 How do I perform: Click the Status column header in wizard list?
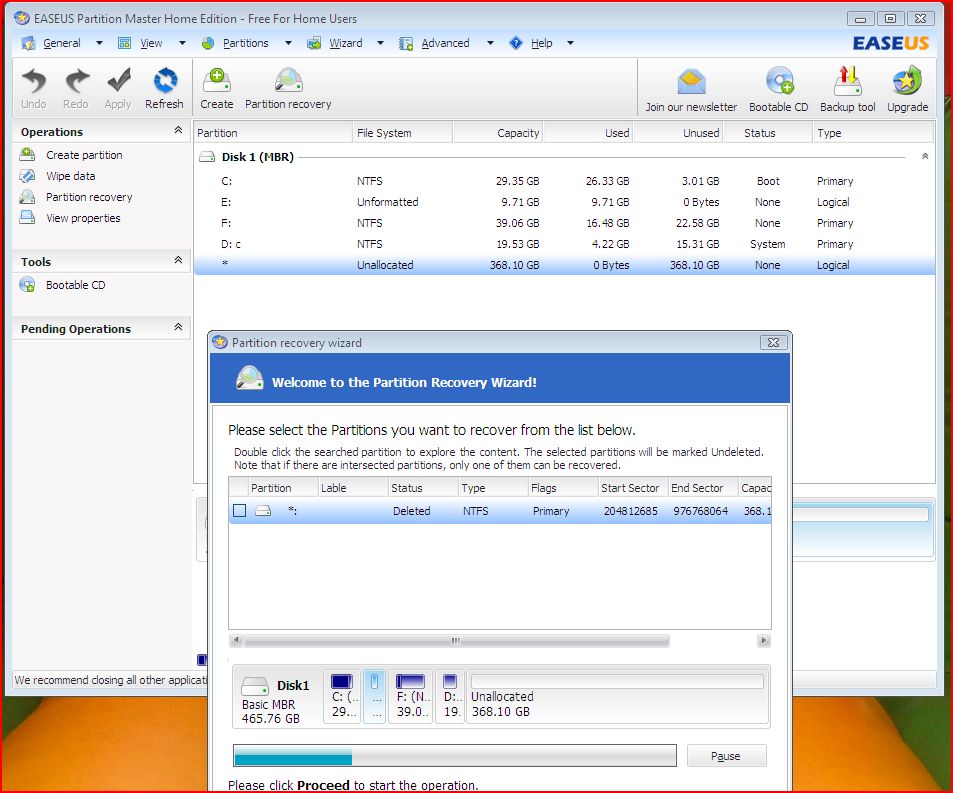pos(422,488)
